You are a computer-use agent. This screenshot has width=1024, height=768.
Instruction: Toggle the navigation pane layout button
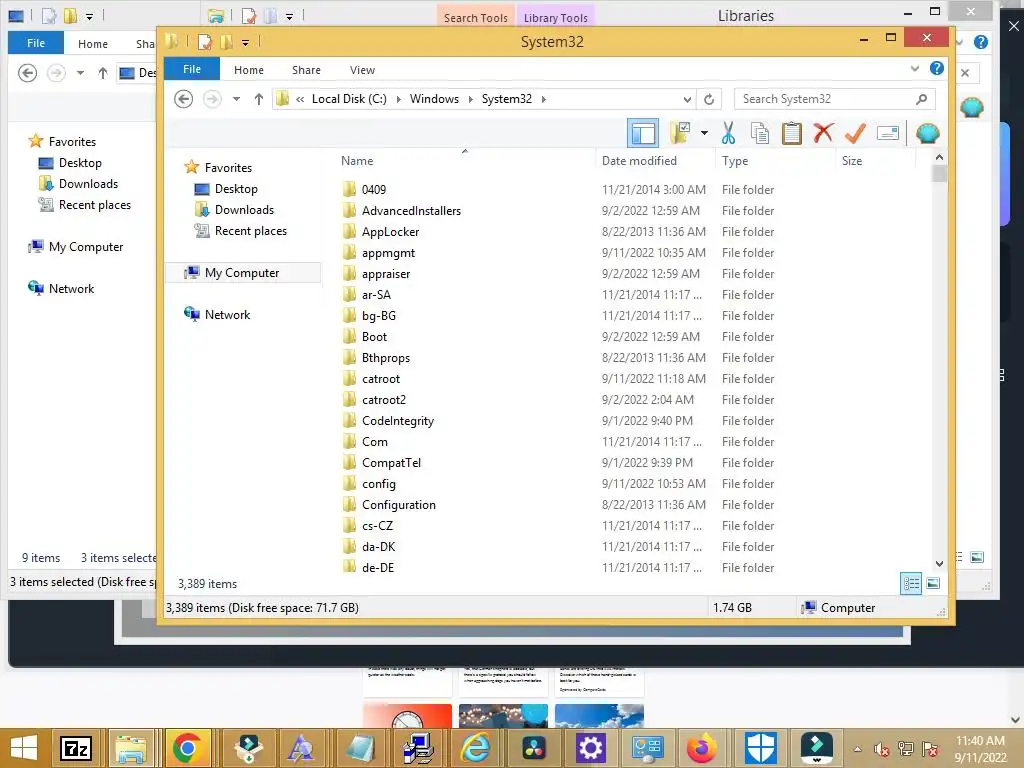pyautogui.click(x=643, y=133)
